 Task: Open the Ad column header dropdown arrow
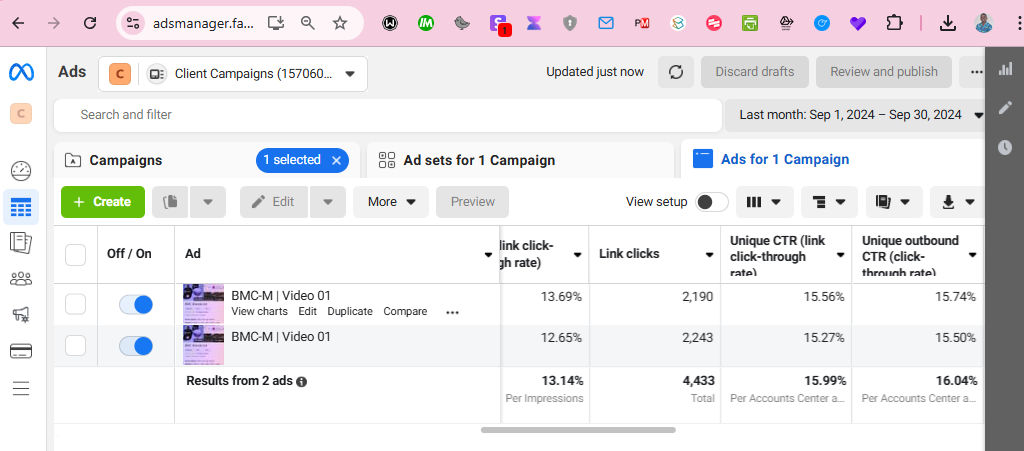point(488,255)
